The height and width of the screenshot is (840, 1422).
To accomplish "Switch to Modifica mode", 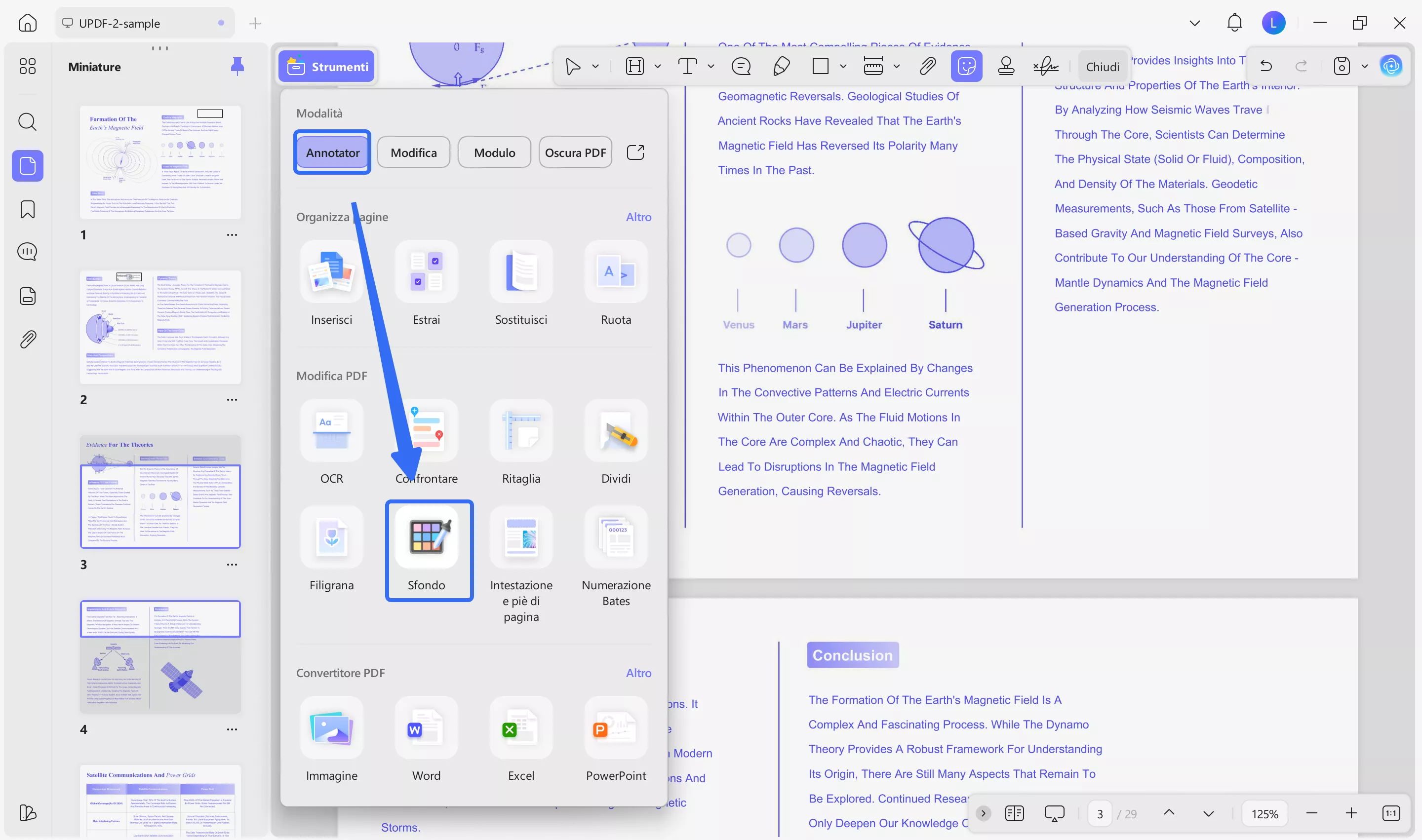I will (413, 152).
